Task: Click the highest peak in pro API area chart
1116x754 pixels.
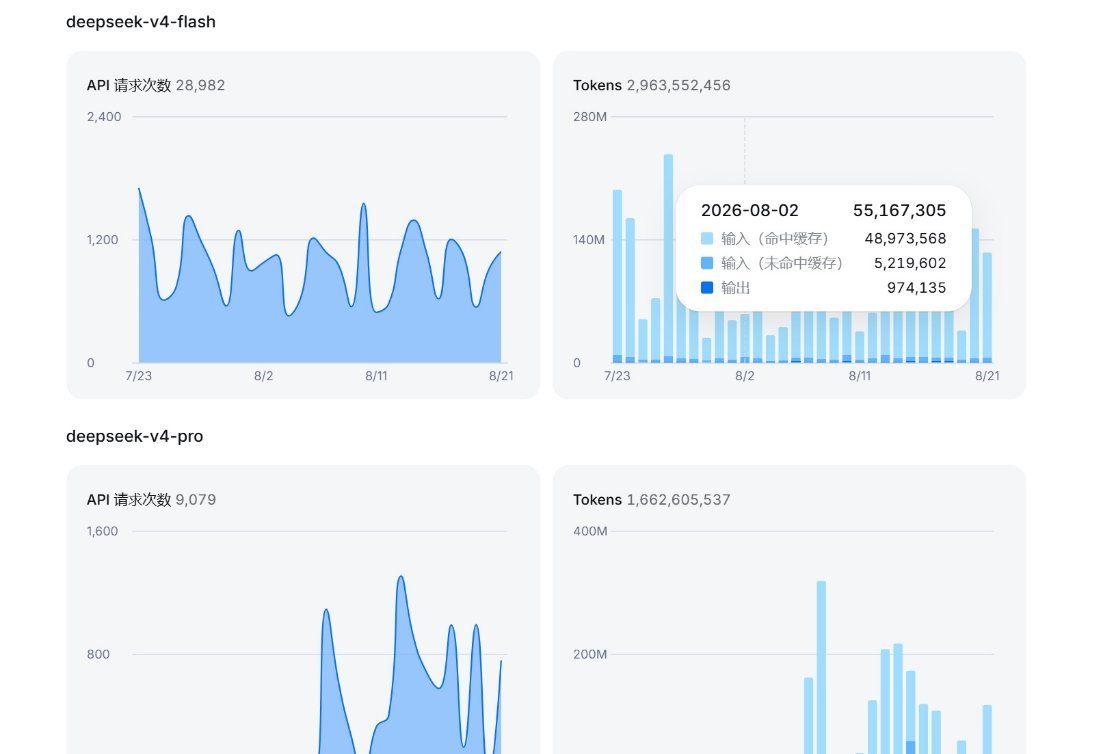Action: 401,577
